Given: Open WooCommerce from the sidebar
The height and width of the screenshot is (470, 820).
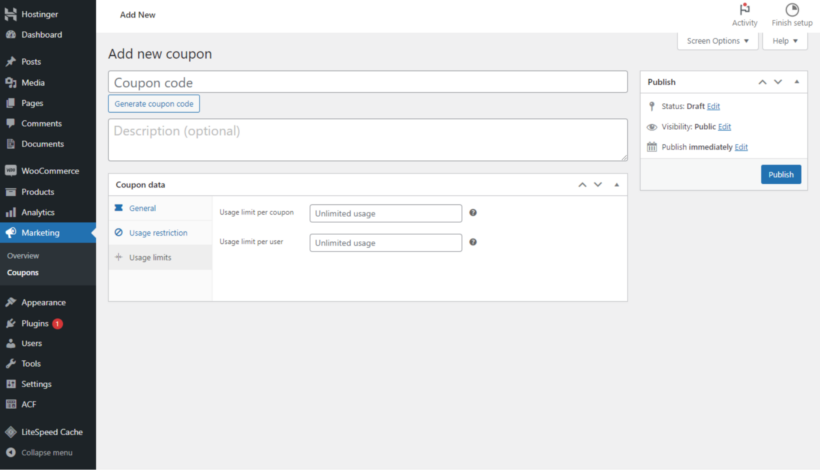Looking at the screenshot, I should coord(49,171).
